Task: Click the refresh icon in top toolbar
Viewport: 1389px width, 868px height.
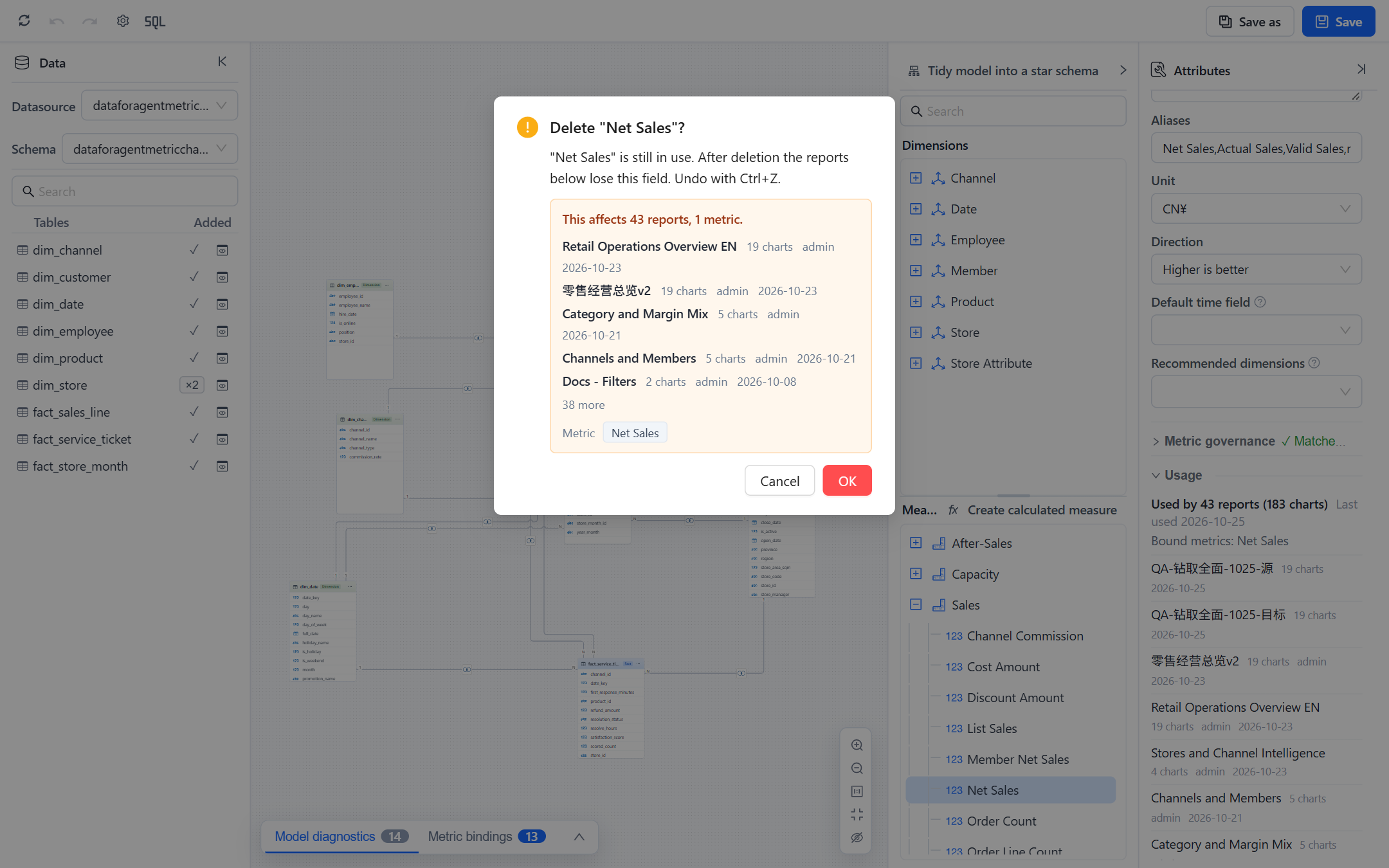Action: pyautogui.click(x=24, y=21)
